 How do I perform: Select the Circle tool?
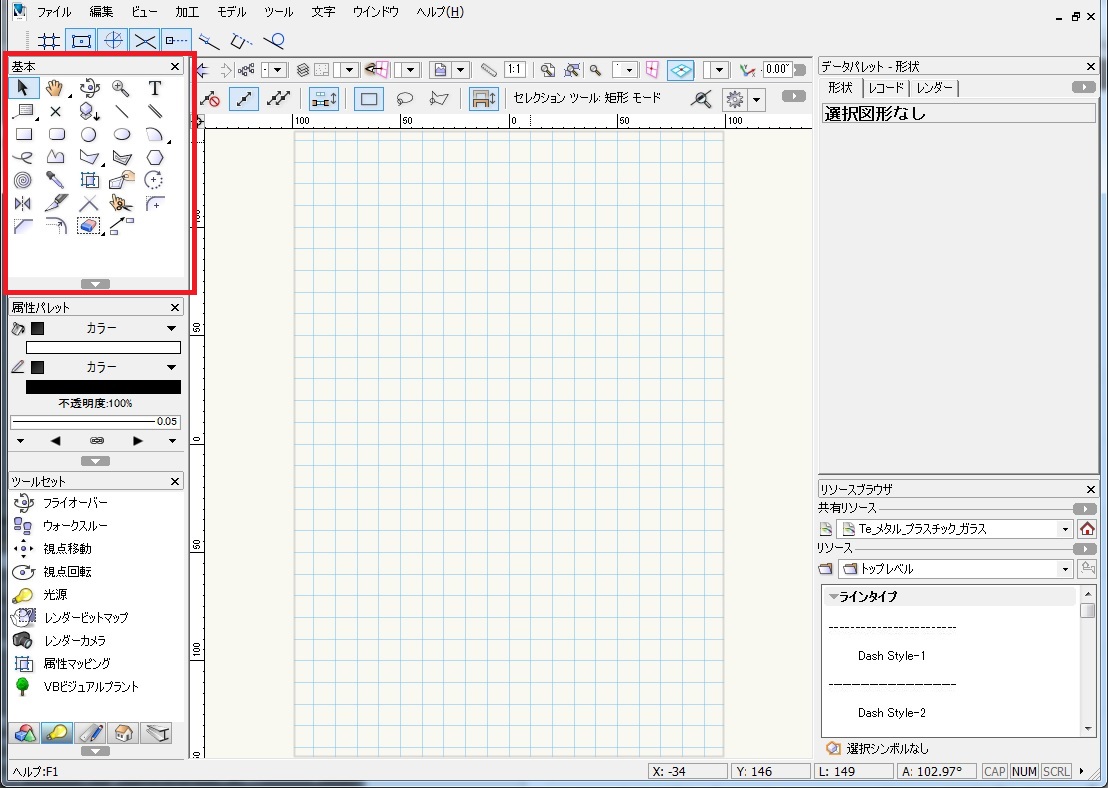pyautogui.click(x=88, y=134)
